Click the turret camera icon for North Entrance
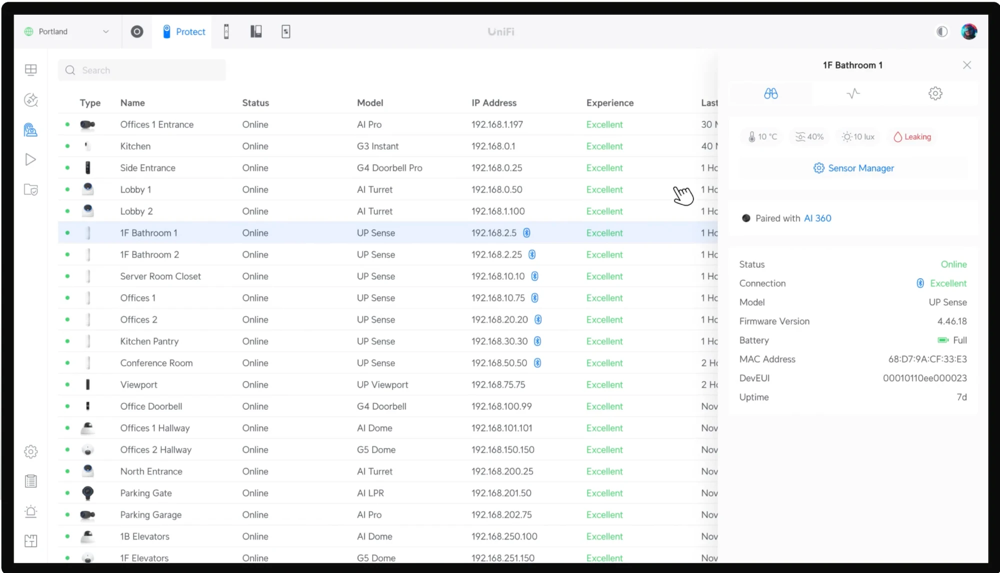The width and height of the screenshot is (1000, 573). click(88, 471)
